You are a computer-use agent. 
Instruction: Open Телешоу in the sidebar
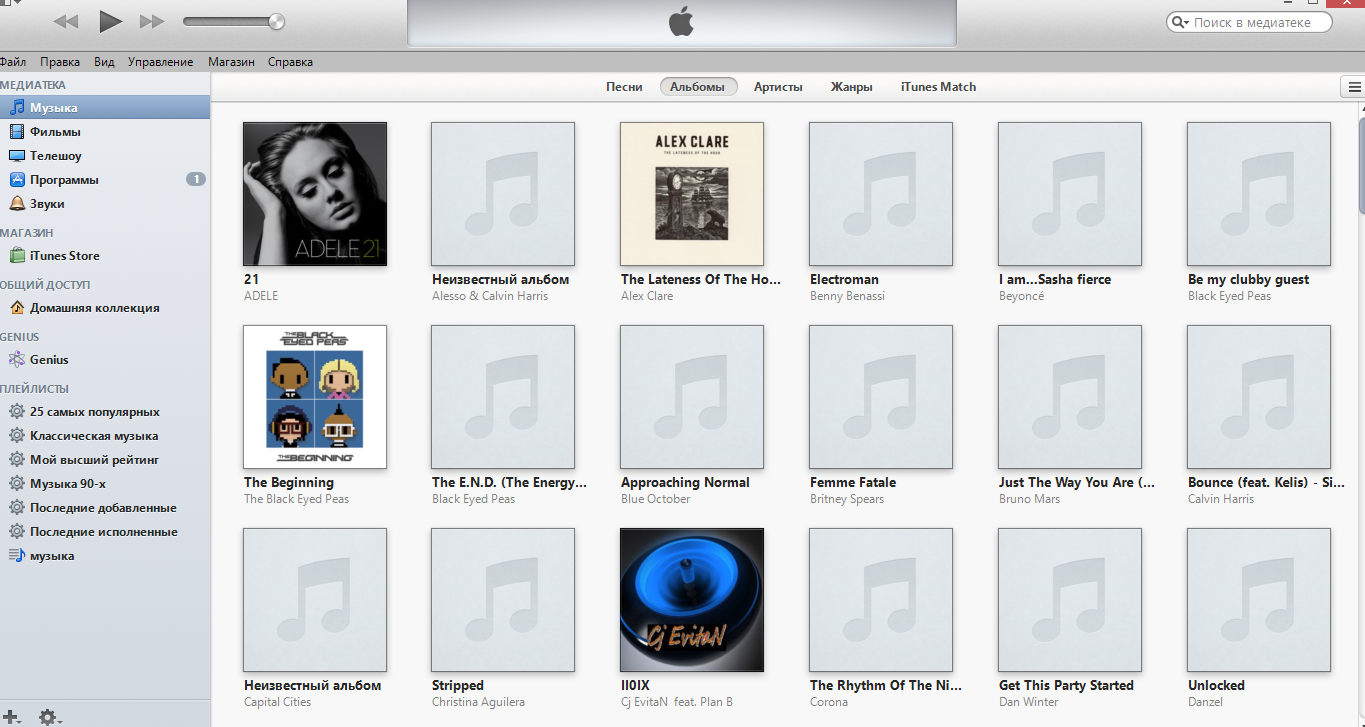click(105, 155)
